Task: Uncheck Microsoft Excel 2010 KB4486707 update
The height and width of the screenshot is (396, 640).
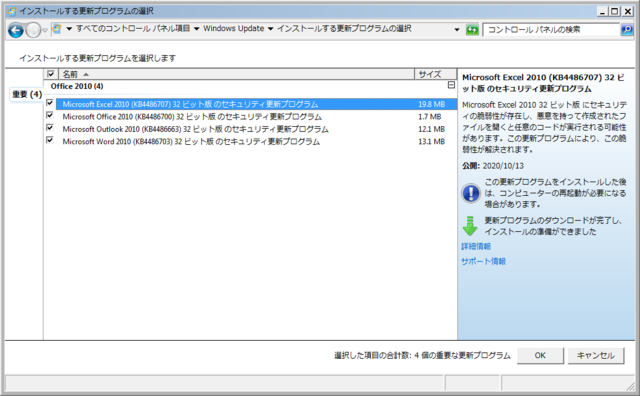Action: (x=50, y=103)
